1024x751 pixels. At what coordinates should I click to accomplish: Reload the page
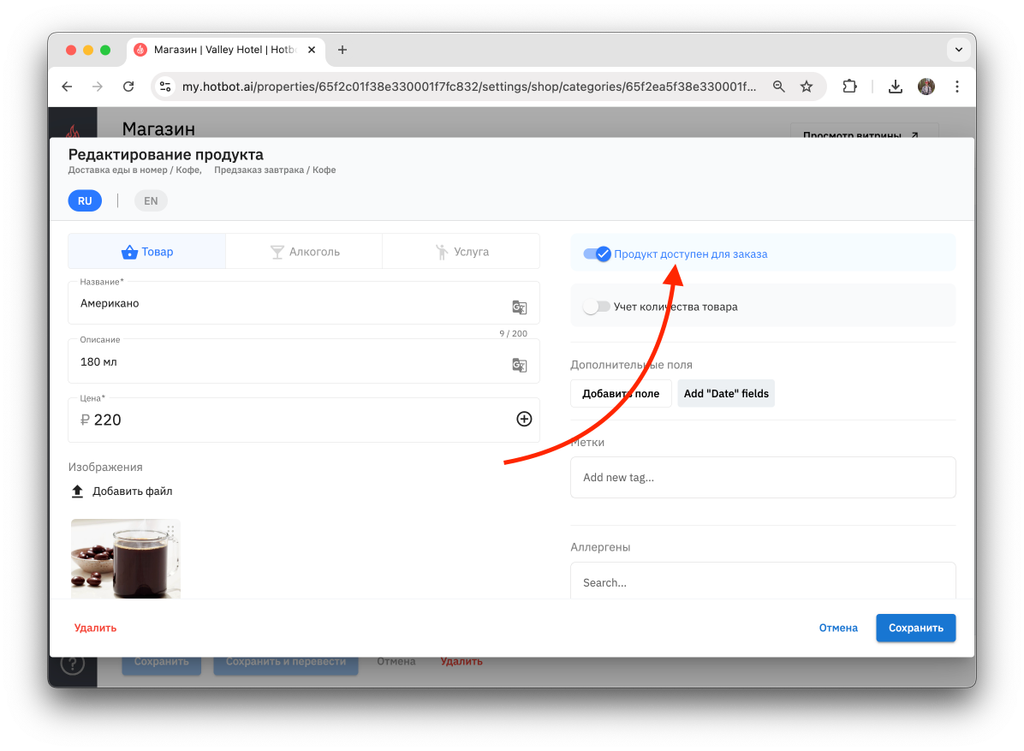(x=129, y=86)
